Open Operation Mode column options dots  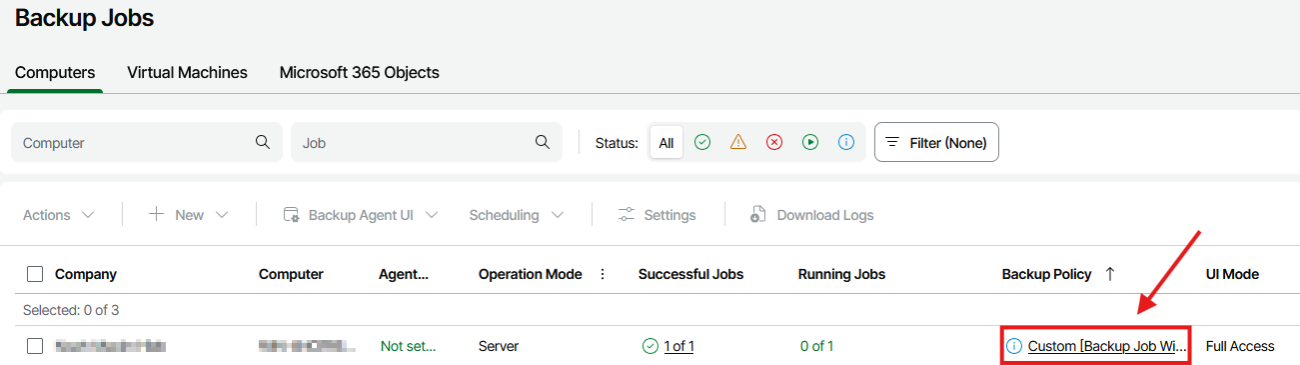pos(602,274)
